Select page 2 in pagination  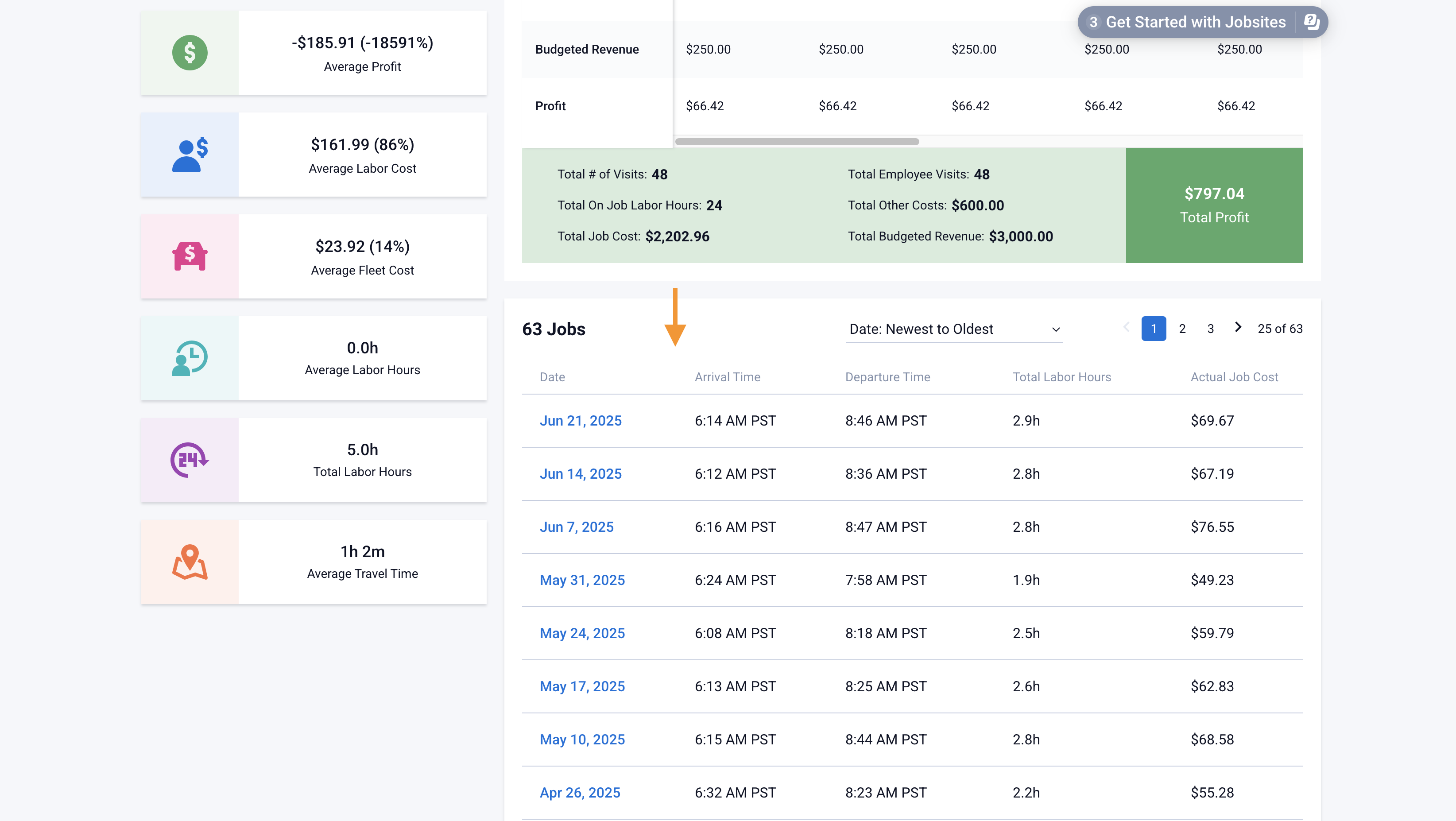click(1182, 329)
